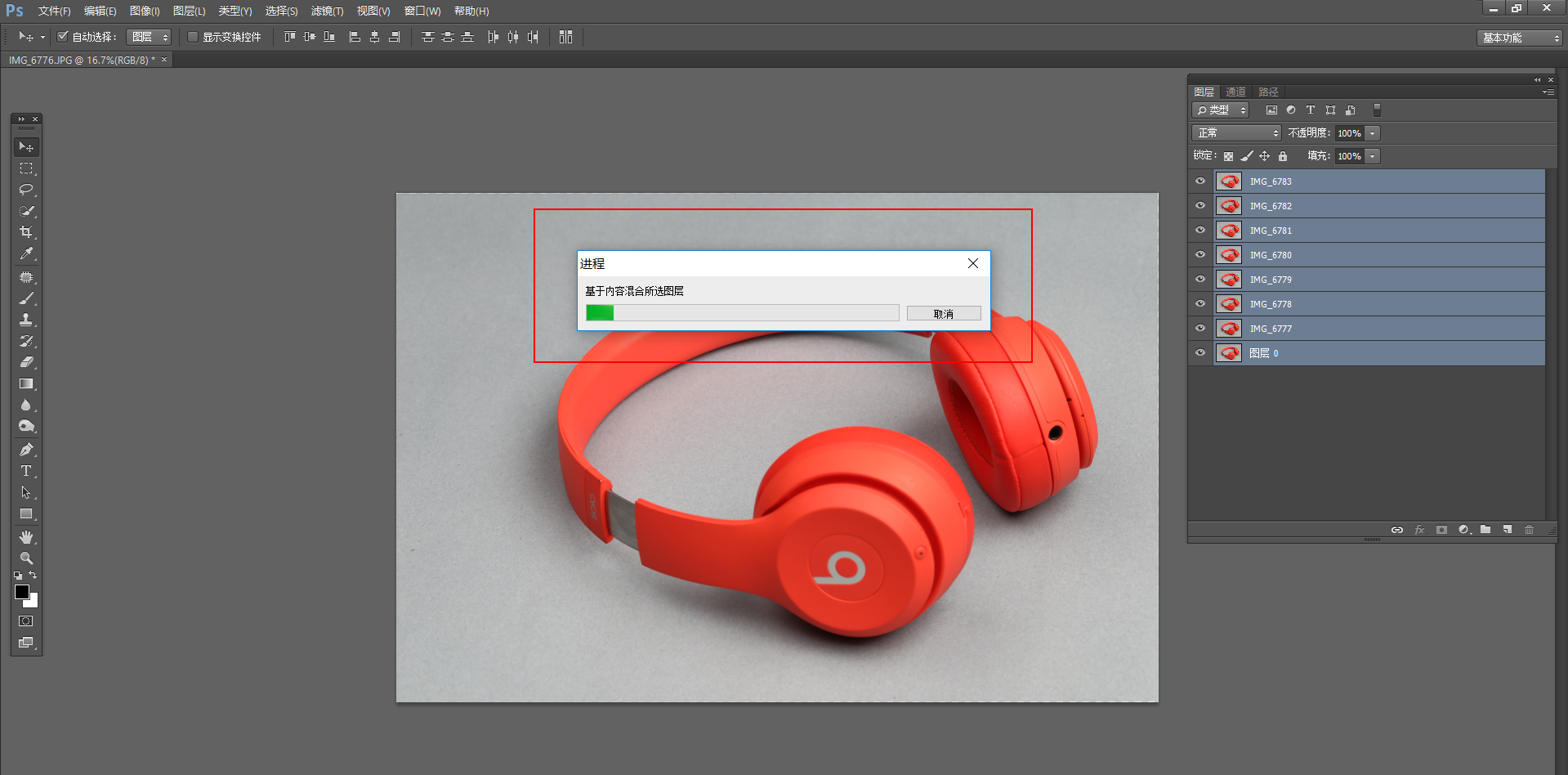The width and height of the screenshot is (1568, 775).
Task: Select the Move tool in the toolbox
Action: pyautogui.click(x=26, y=147)
